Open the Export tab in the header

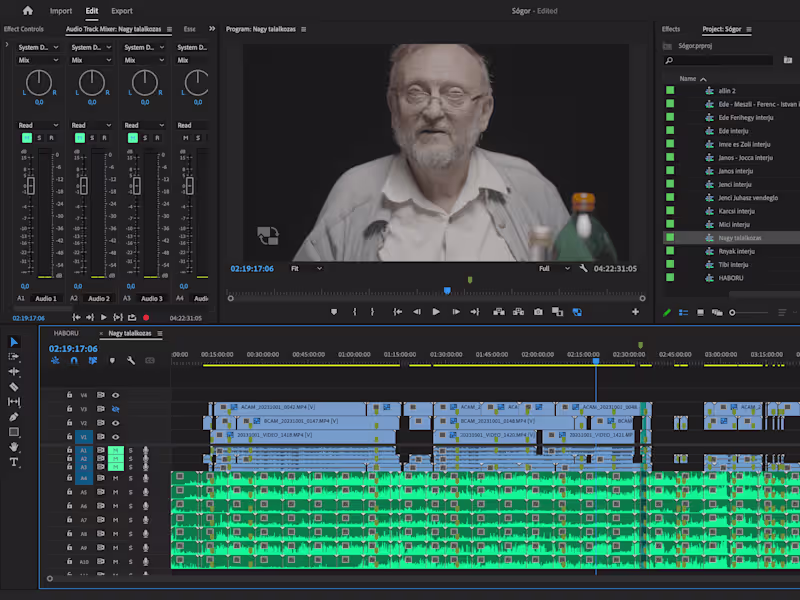point(121,11)
